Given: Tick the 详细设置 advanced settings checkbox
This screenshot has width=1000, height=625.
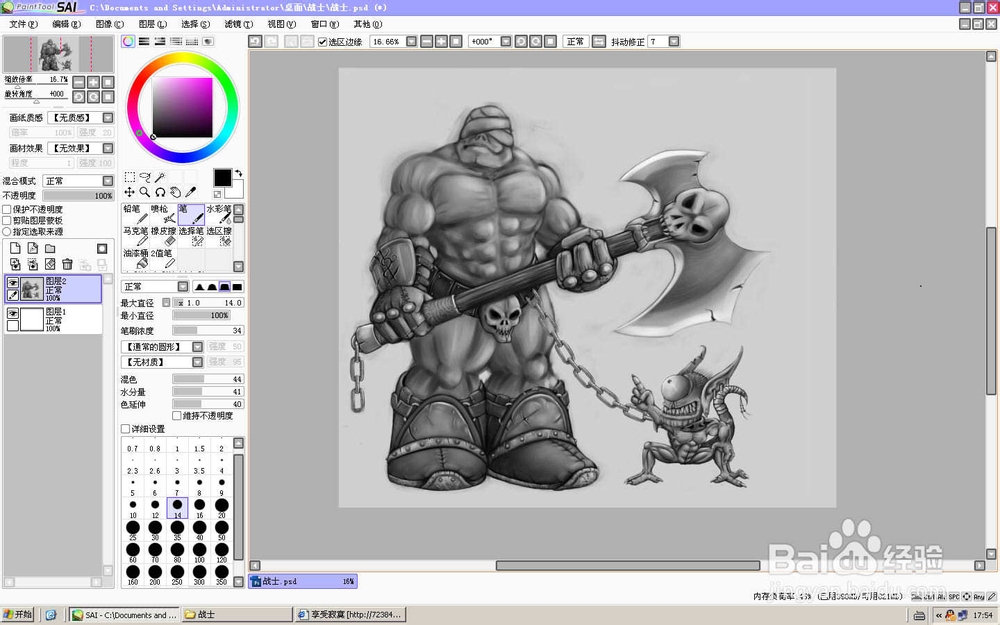Looking at the screenshot, I should (126, 429).
